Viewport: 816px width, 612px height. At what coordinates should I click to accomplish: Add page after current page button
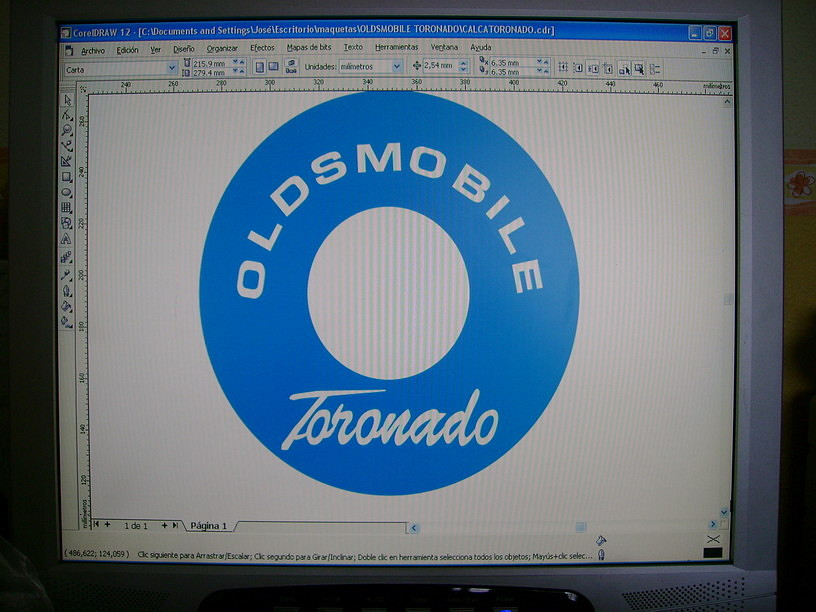pos(164,526)
